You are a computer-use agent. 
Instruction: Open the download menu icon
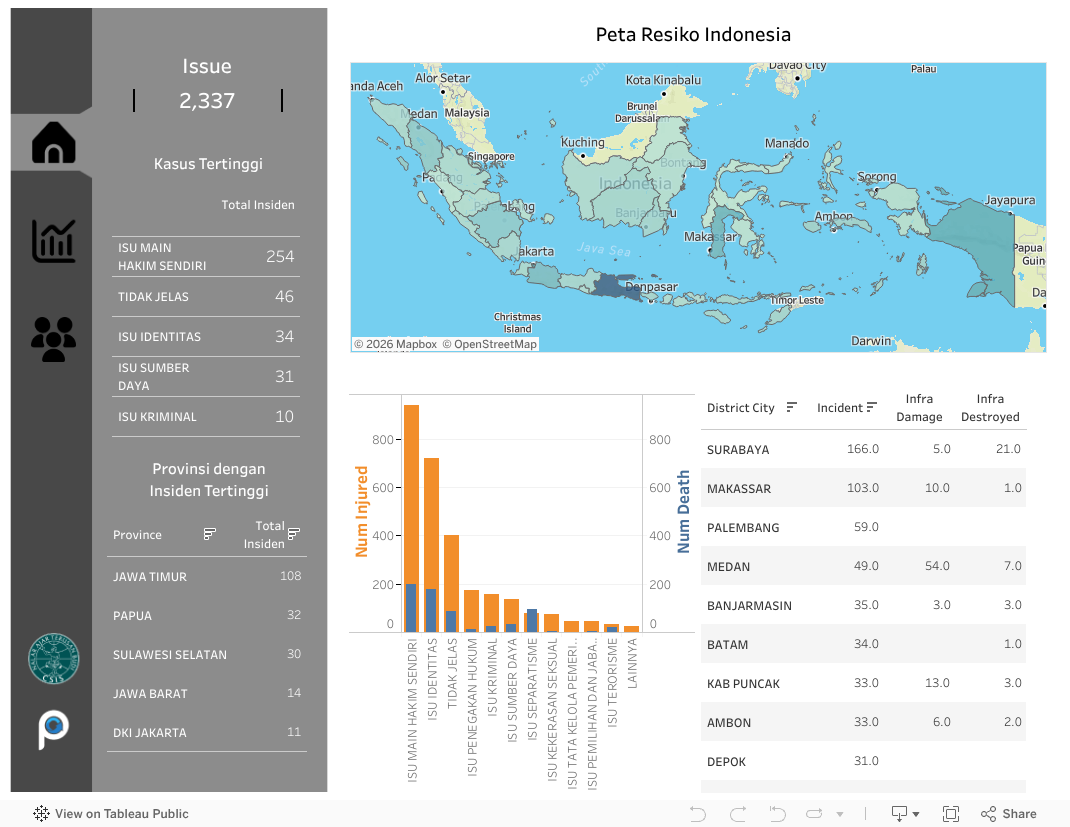[905, 813]
